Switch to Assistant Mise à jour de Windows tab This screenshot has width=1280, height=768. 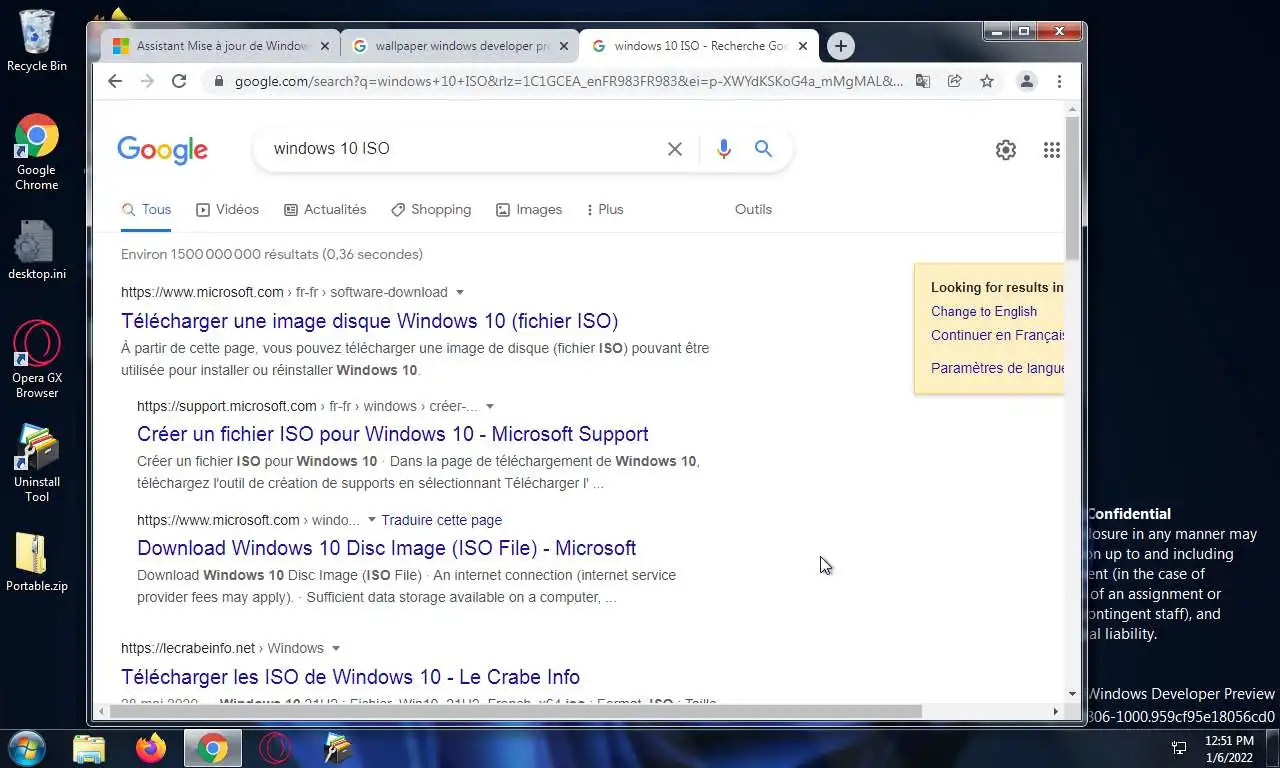(x=220, y=46)
